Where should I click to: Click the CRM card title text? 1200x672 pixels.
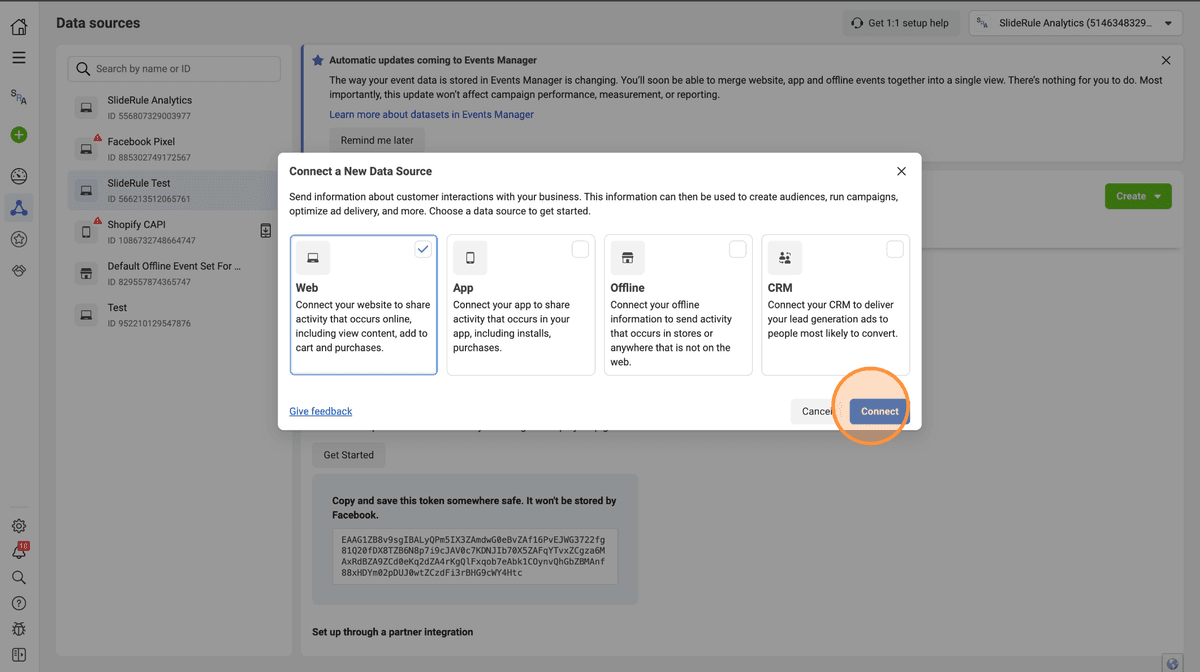780,288
